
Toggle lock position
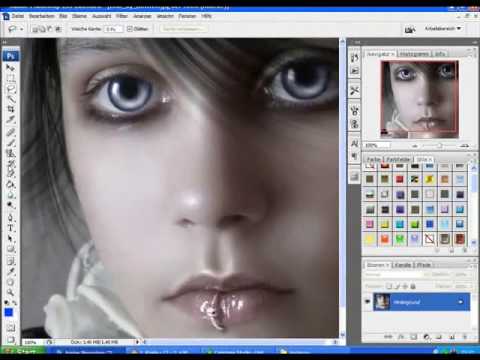point(405,286)
